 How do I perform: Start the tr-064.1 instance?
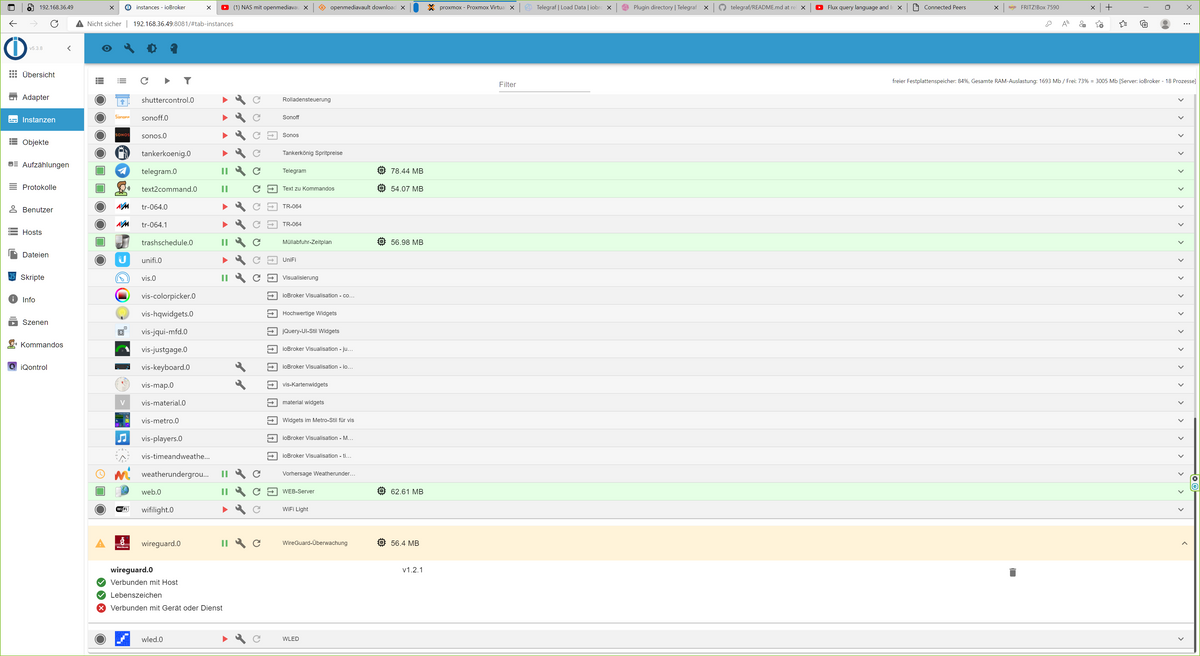pos(225,224)
